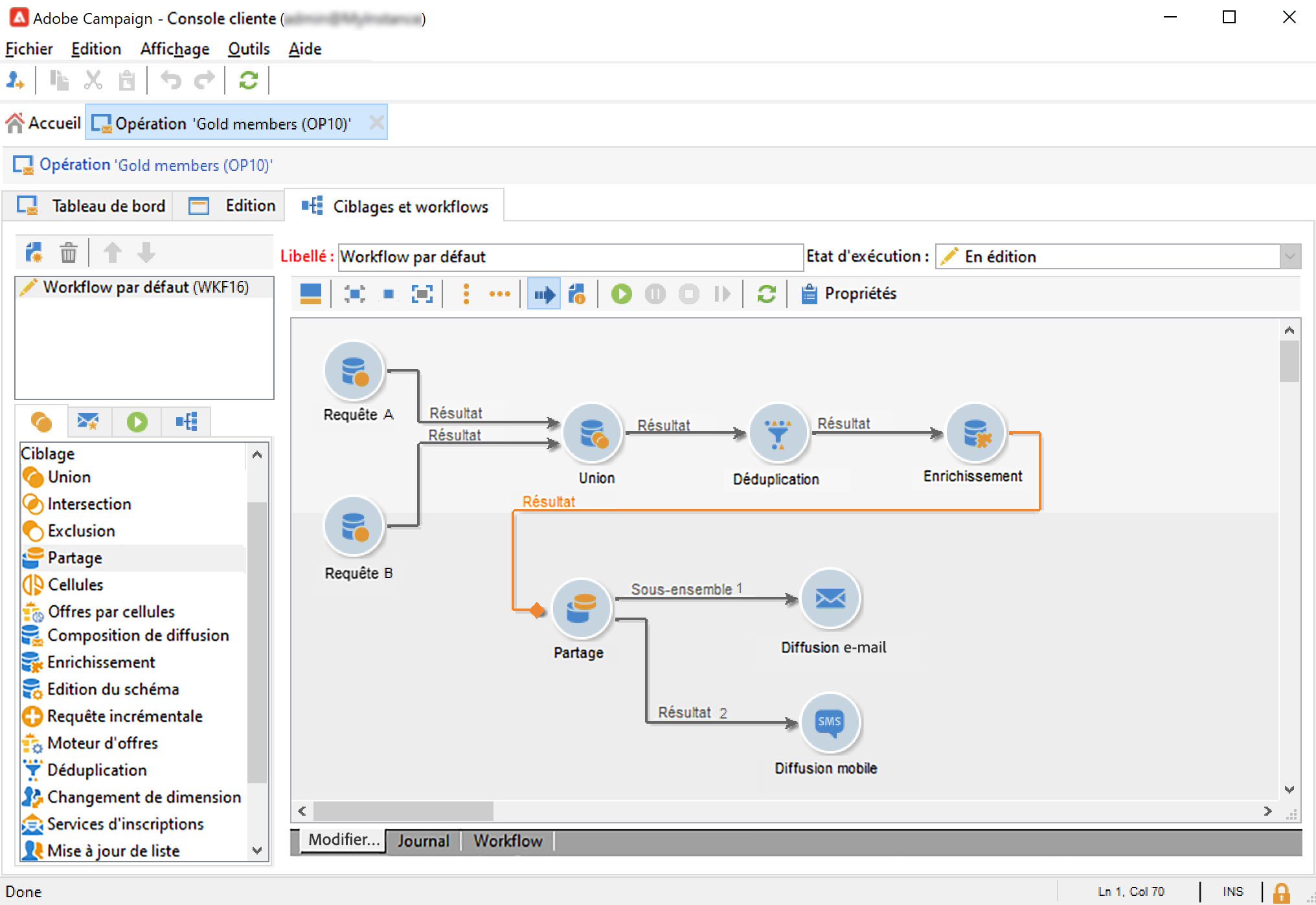Select the SMS Diffusion mobile node

830,722
